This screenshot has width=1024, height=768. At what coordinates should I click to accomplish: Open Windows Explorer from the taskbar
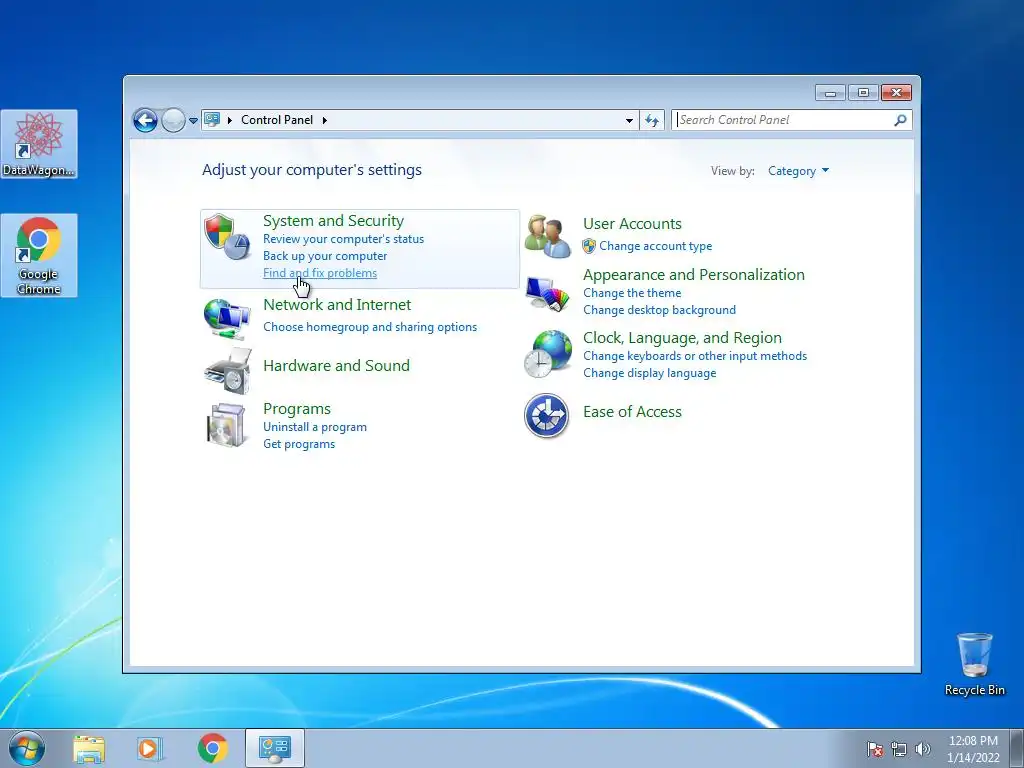(89, 748)
